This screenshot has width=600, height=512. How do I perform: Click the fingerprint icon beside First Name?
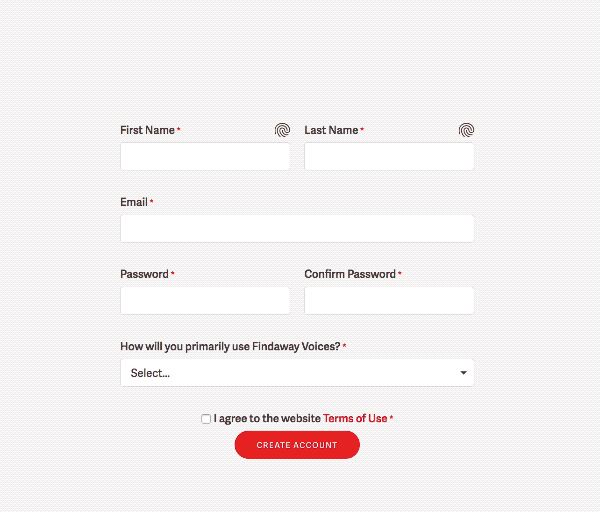(282, 130)
